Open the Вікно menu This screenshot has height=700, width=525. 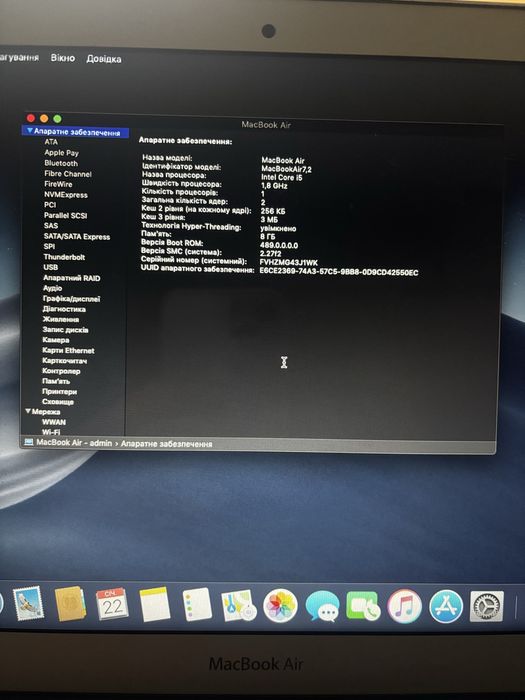click(x=62, y=58)
